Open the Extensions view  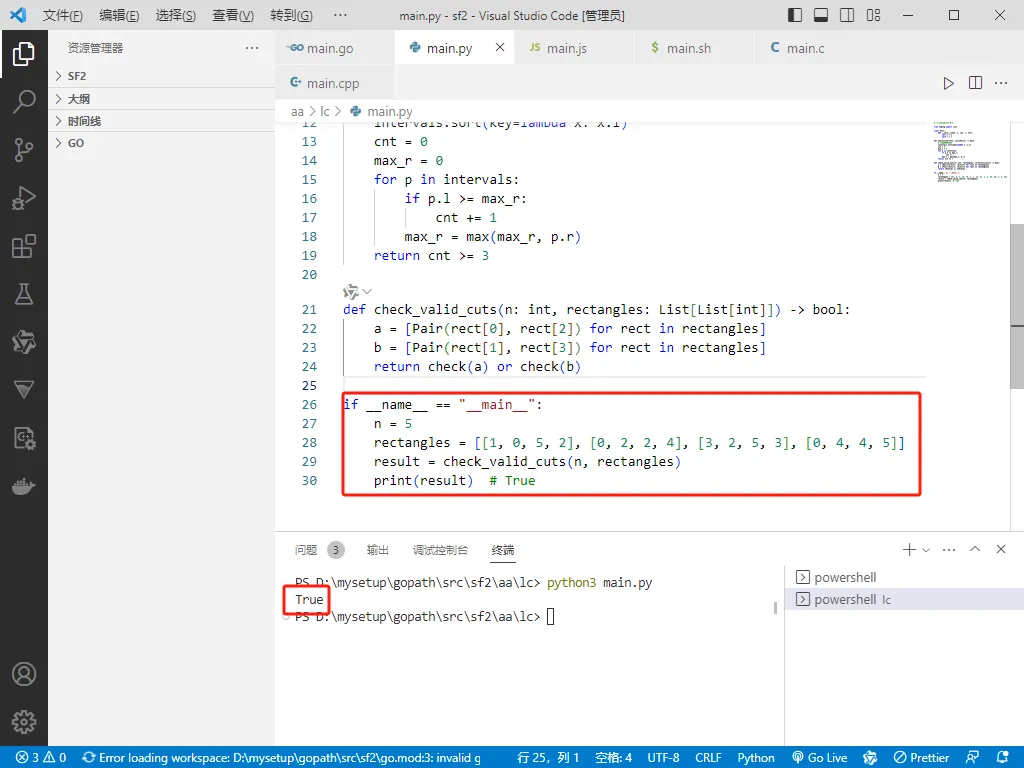pyautogui.click(x=24, y=246)
